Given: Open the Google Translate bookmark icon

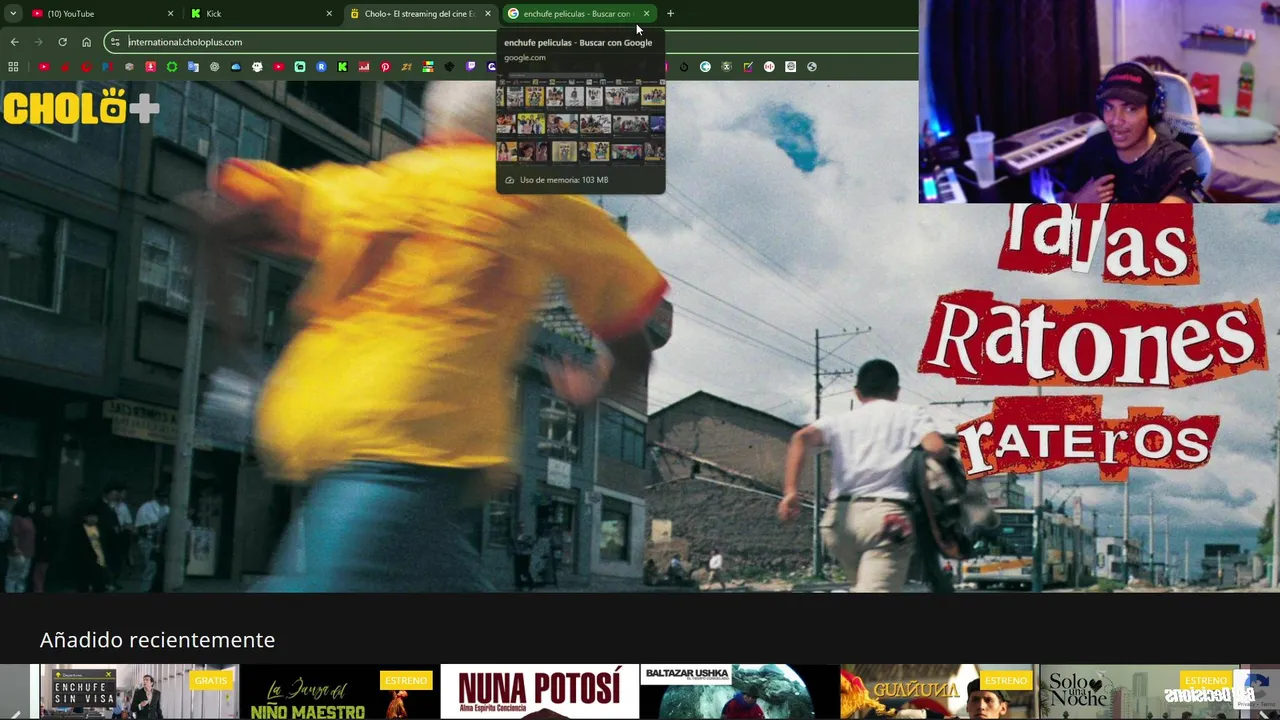Looking at the screenshot, I should coord(193,67).
